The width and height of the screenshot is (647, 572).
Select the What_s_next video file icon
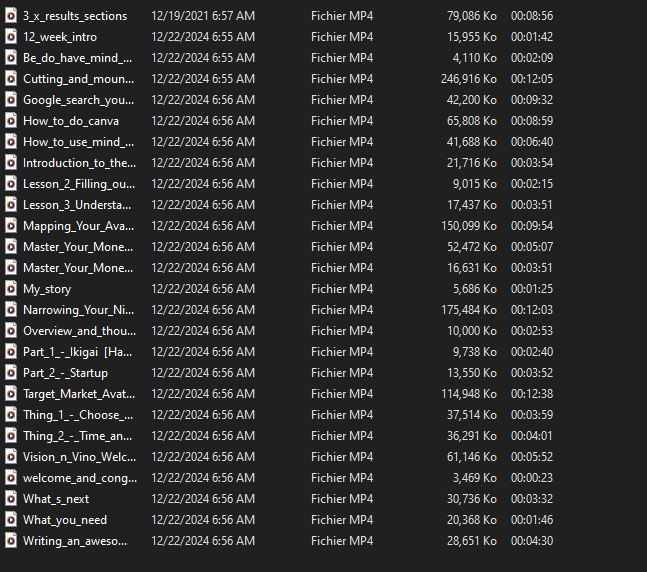click(10, 499)
